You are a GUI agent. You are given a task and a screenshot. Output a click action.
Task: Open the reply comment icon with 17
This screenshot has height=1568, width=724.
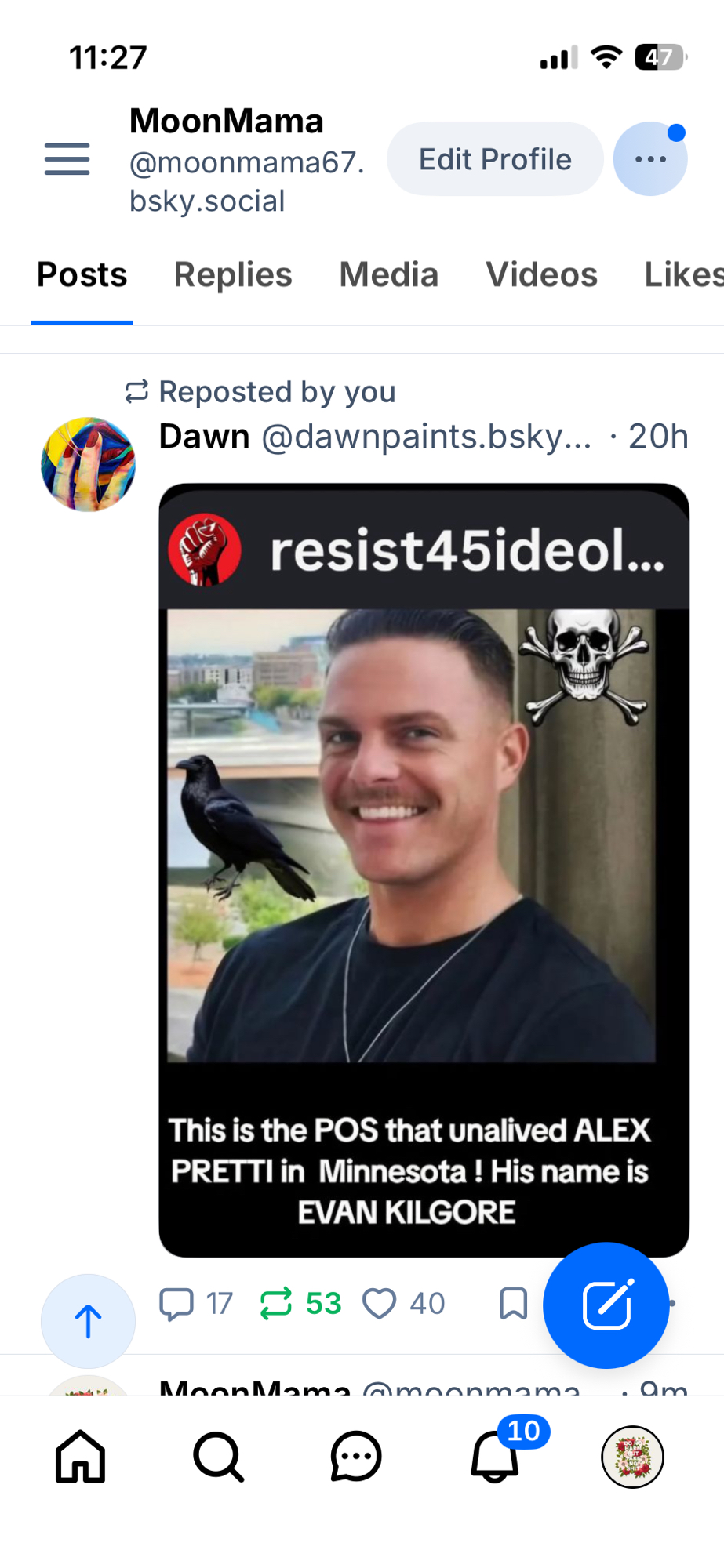(x=196, y=1304)
